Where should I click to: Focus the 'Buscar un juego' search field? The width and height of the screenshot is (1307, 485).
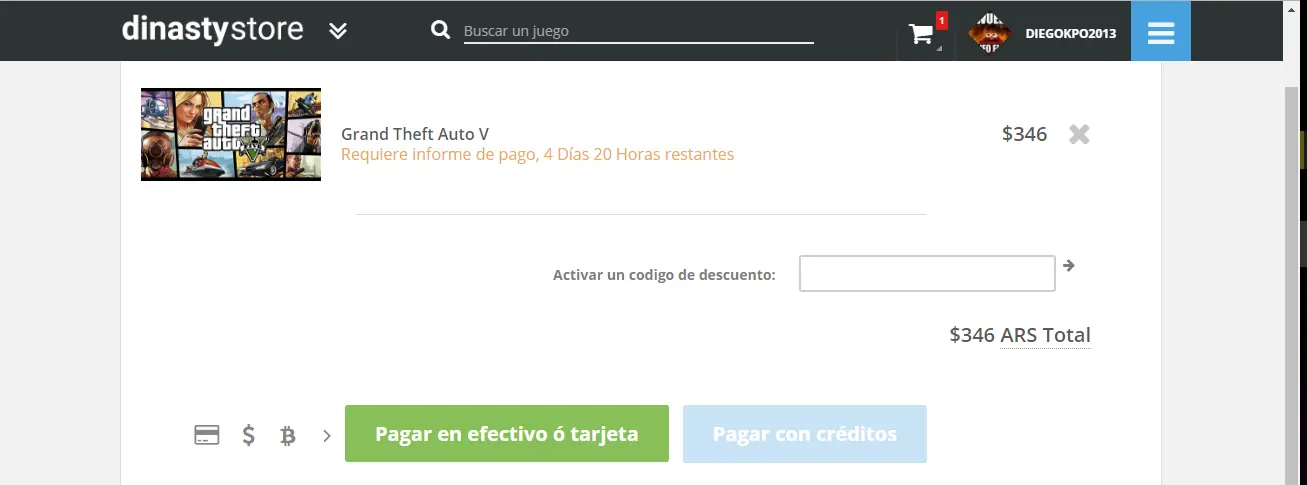coord(638,31)
